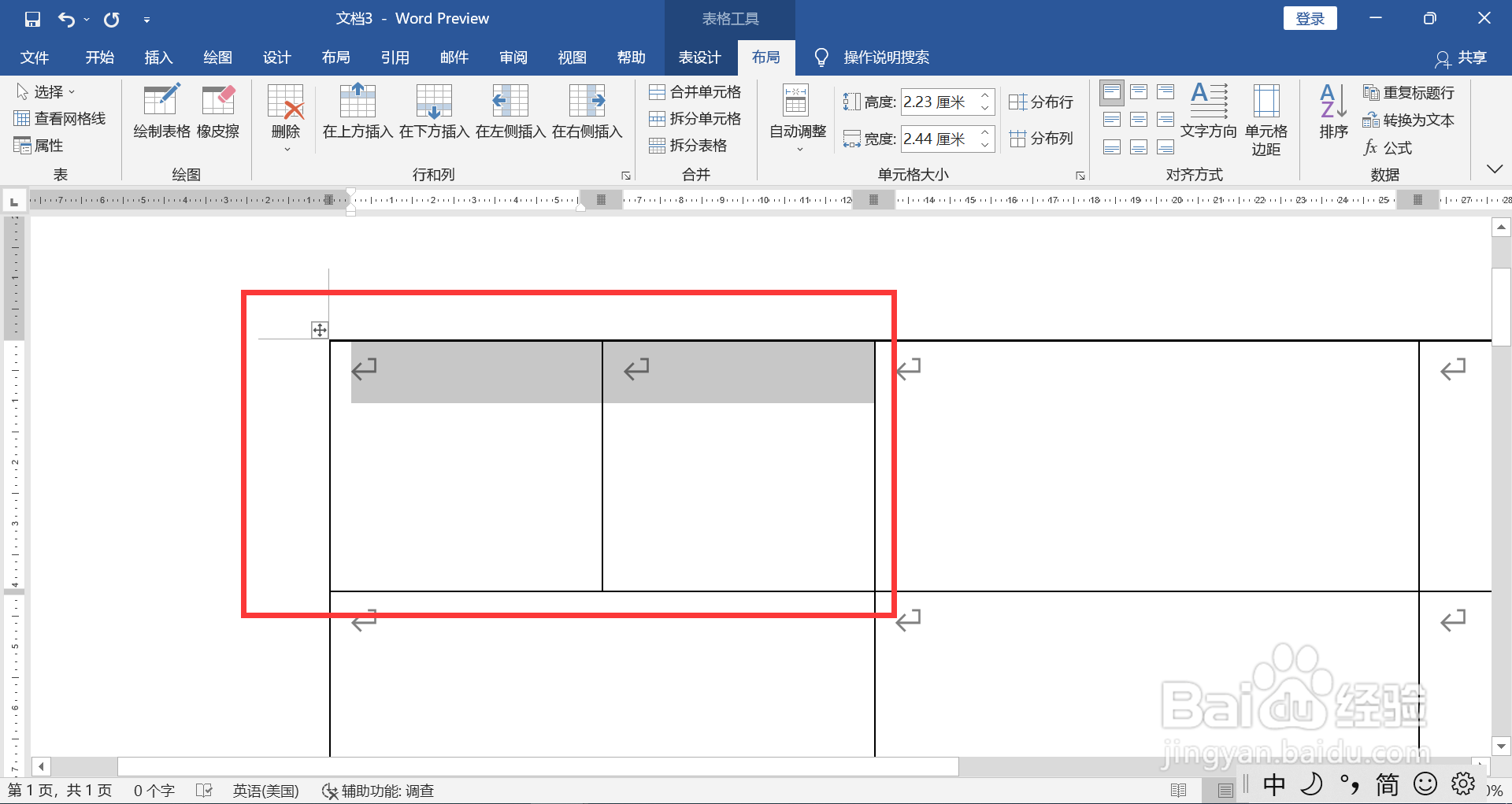This screenshot has width=1512, height=804.
Task: Click 转换为文本 convert to text
Action: coord(1409,120)
